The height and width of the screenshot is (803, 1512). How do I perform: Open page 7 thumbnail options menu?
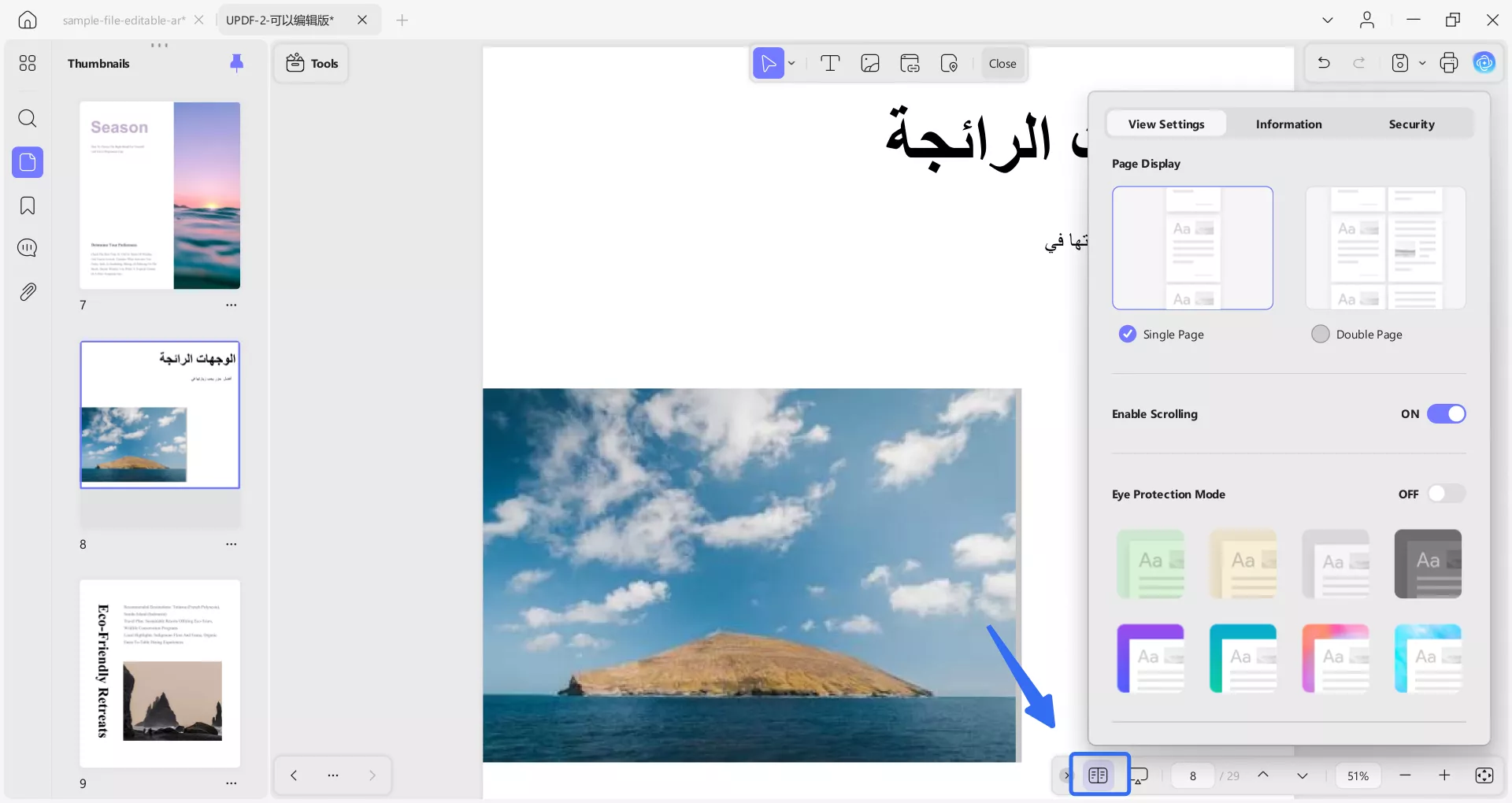(x=232, y=305)
